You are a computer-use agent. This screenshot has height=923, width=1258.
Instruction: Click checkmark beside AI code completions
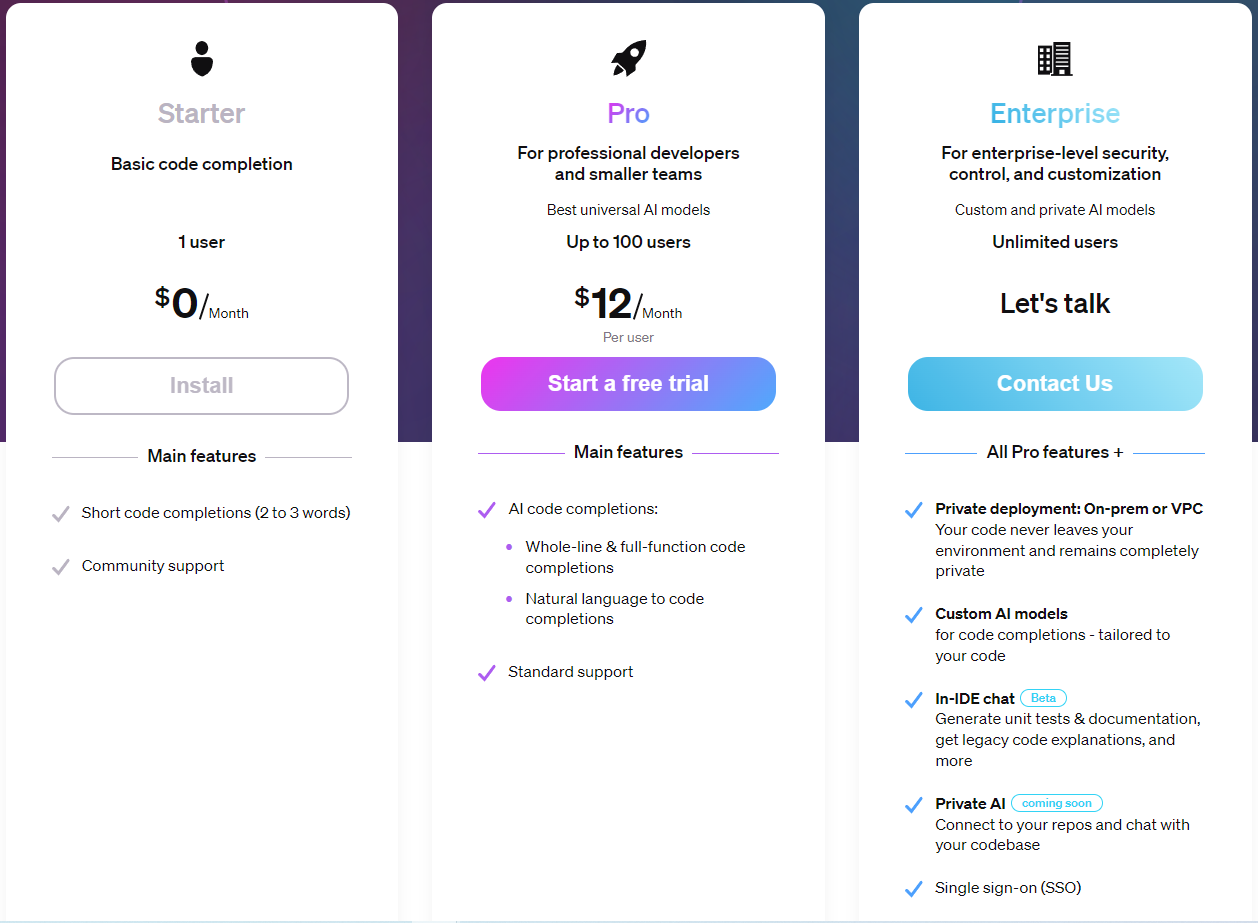pyautogui.click(x=487, y=510)
